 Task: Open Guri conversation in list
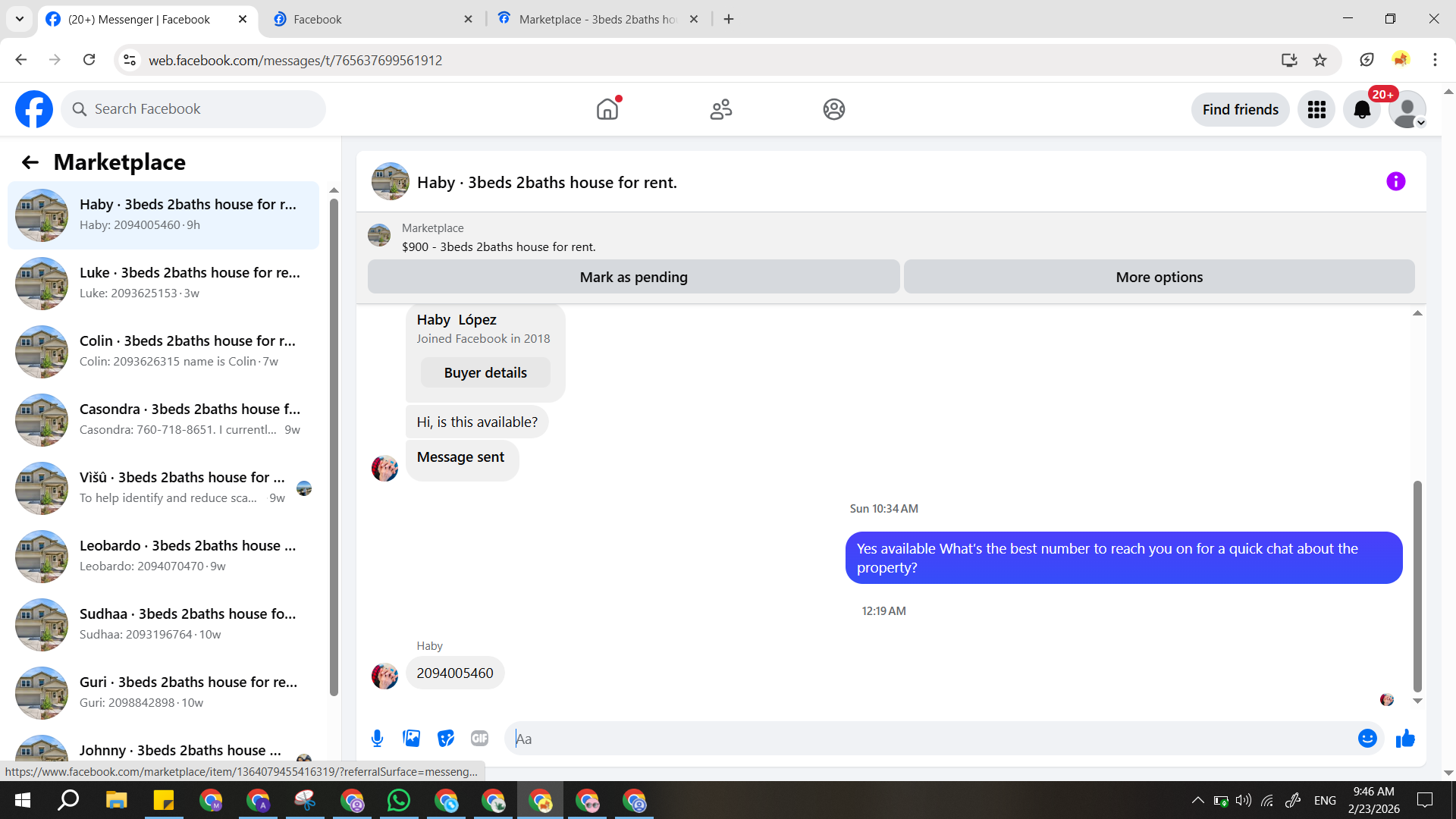pos(163,692)
